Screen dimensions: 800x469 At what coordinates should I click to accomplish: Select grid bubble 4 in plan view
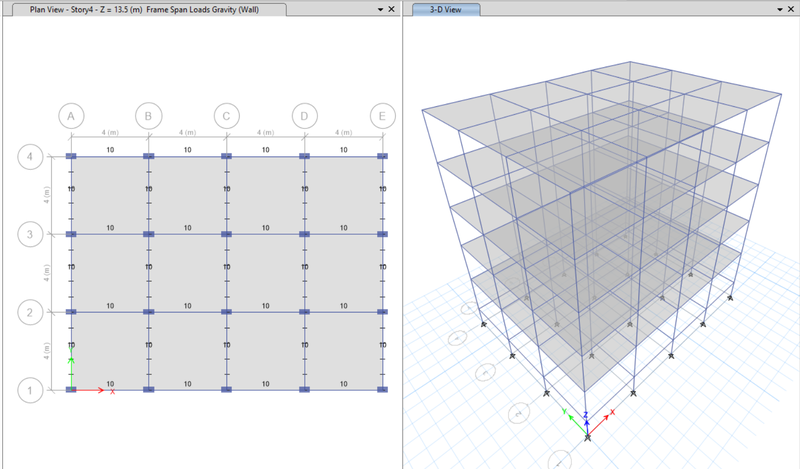pyautogui.click(x=30, y=156)
